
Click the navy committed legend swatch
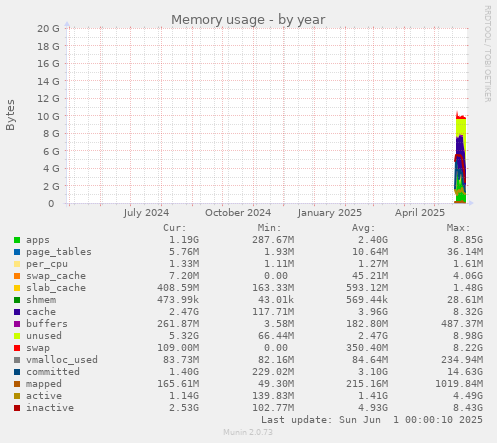point(17,372)
